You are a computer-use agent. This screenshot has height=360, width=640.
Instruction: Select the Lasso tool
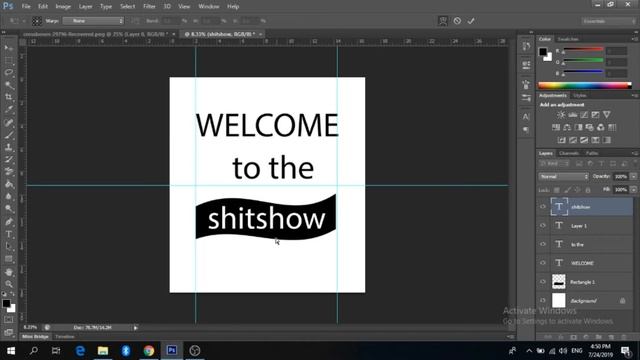click(x=9, y=73)
